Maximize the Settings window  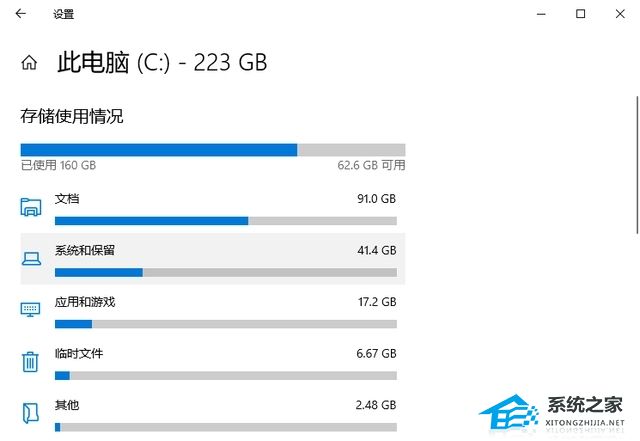coord(580,14)
